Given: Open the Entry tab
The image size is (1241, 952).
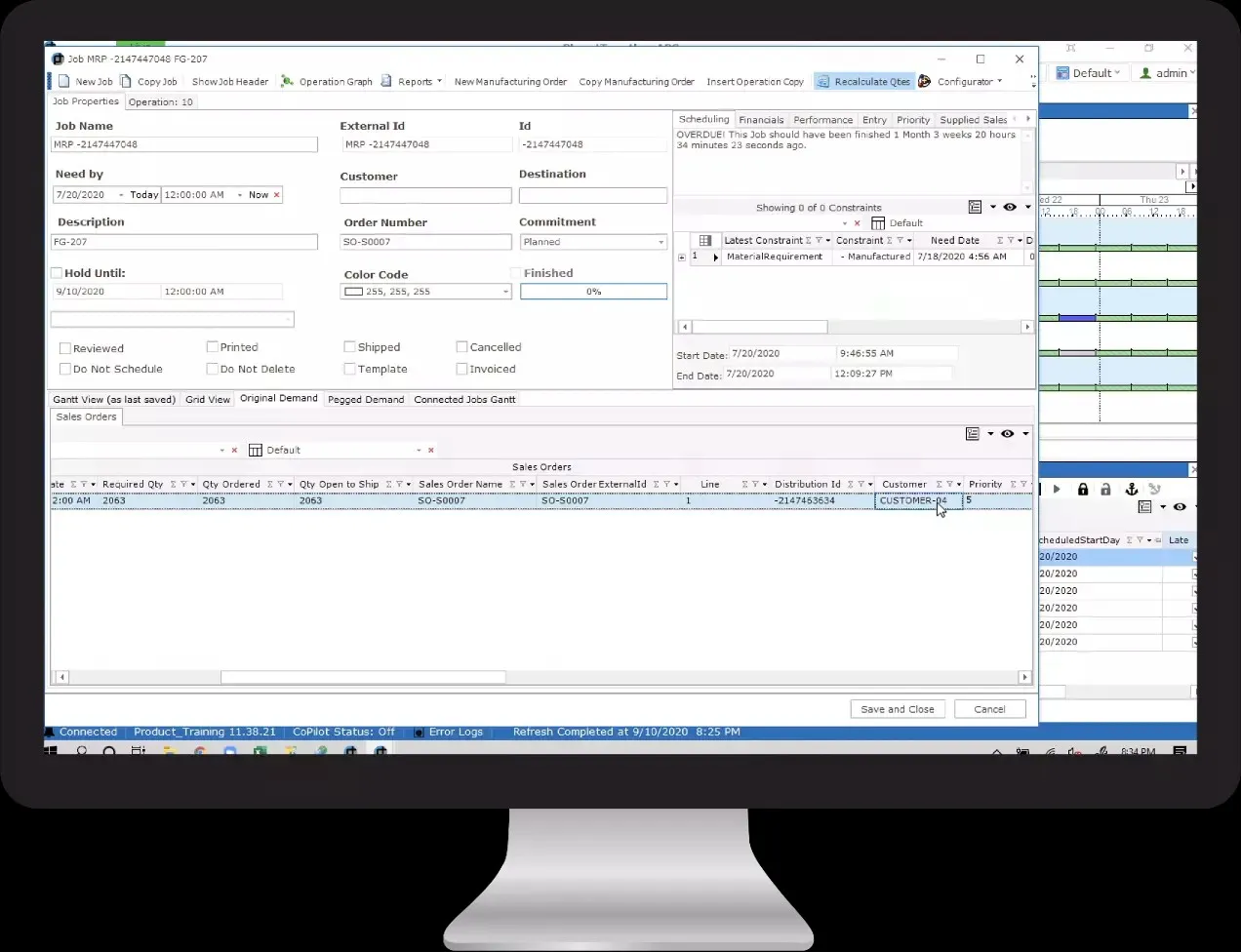Looking at the screenshot, I should [874, 120].
